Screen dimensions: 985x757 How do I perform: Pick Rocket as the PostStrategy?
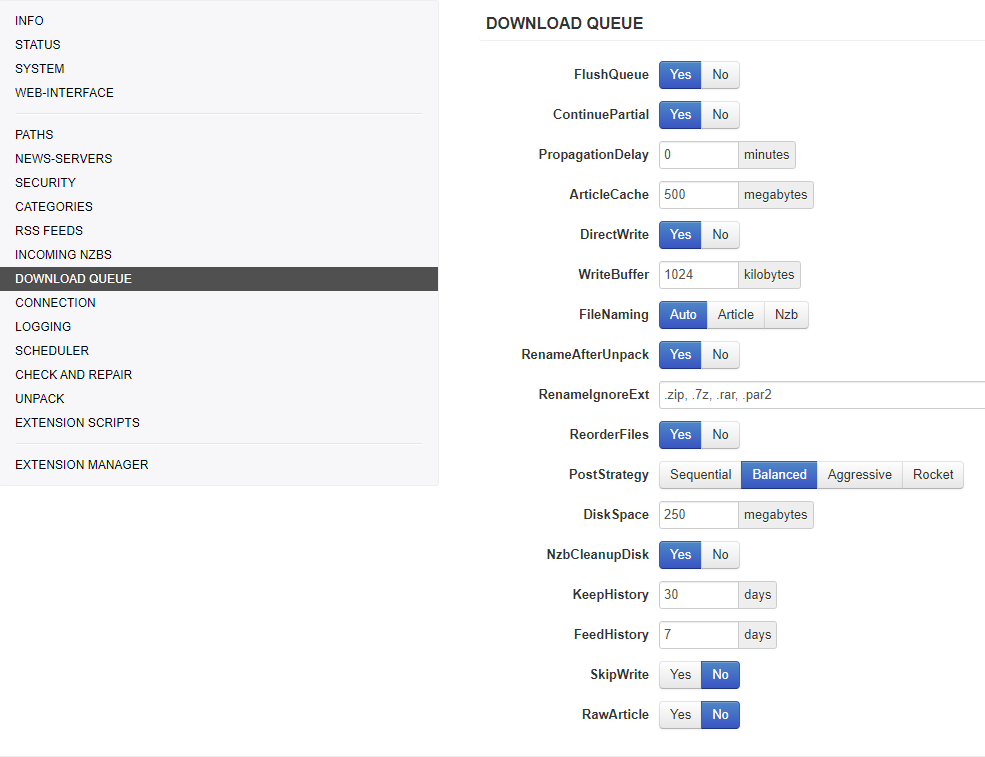pyautogui.click(x=932, y=475)
